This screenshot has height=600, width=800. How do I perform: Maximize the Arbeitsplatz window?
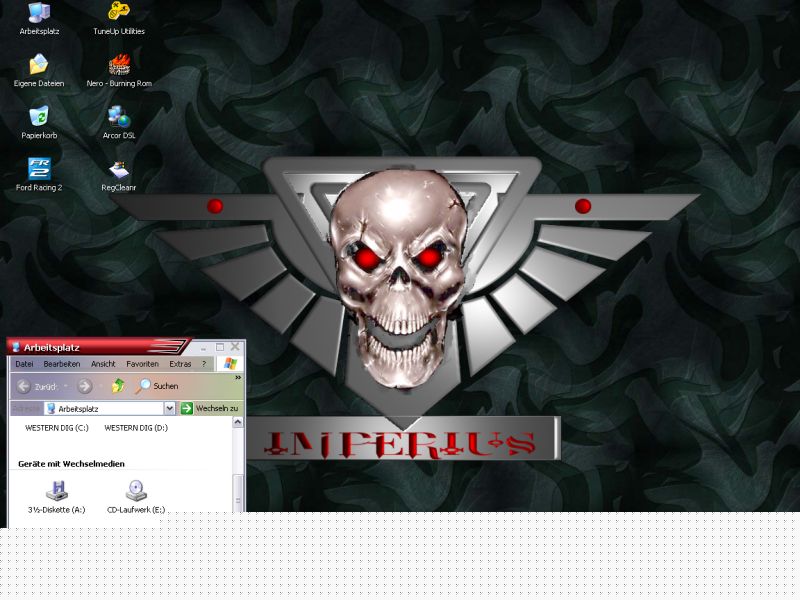(x=220, y=347)
